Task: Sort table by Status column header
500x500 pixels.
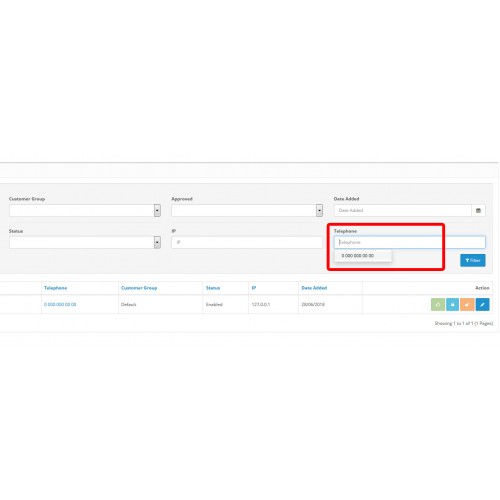Action: click(213, 288)
